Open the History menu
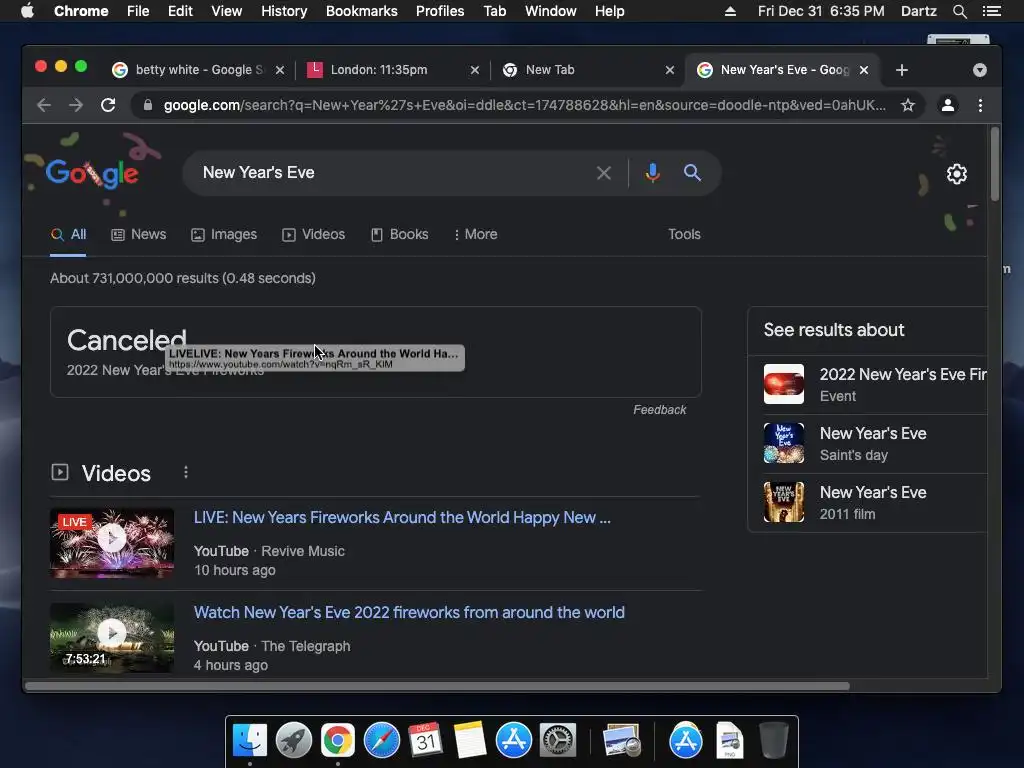The image size is (1024, 768). coord(284,11)
